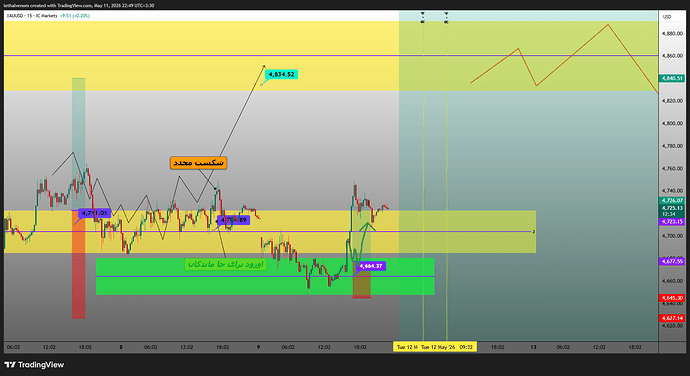Viewport: 690px width, 376px height.
Task: Click the day 13 date label on time axis
Action: tap(533, 347)
